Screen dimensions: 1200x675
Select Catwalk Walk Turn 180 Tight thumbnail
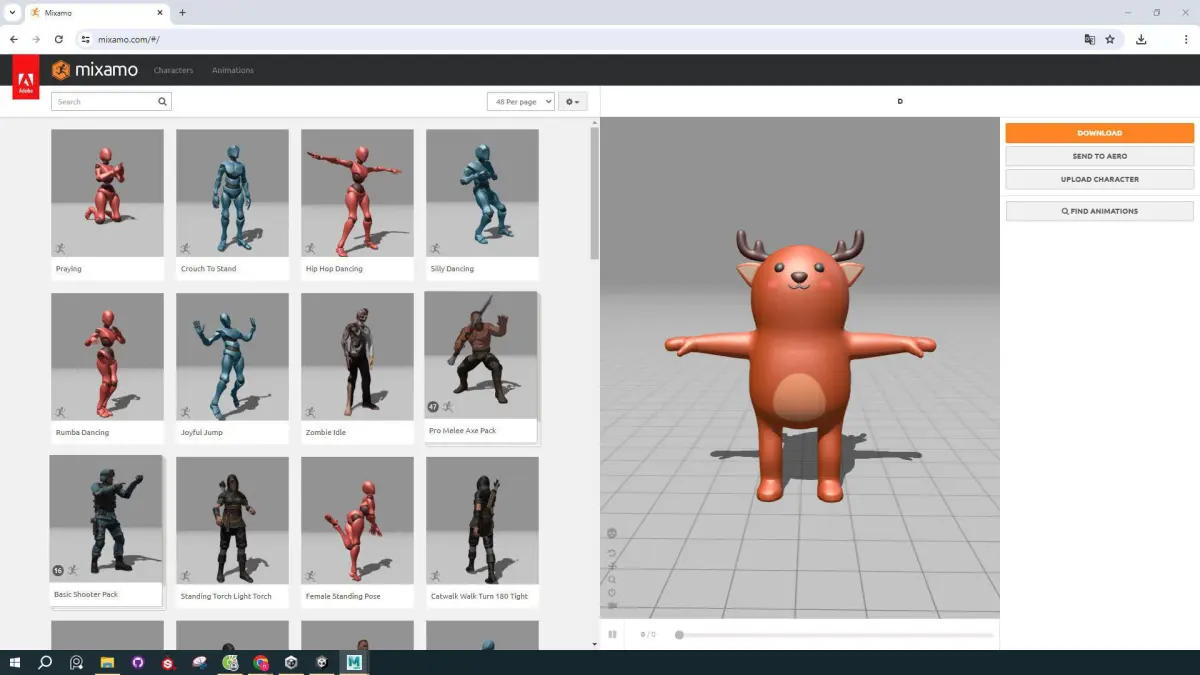482,521
